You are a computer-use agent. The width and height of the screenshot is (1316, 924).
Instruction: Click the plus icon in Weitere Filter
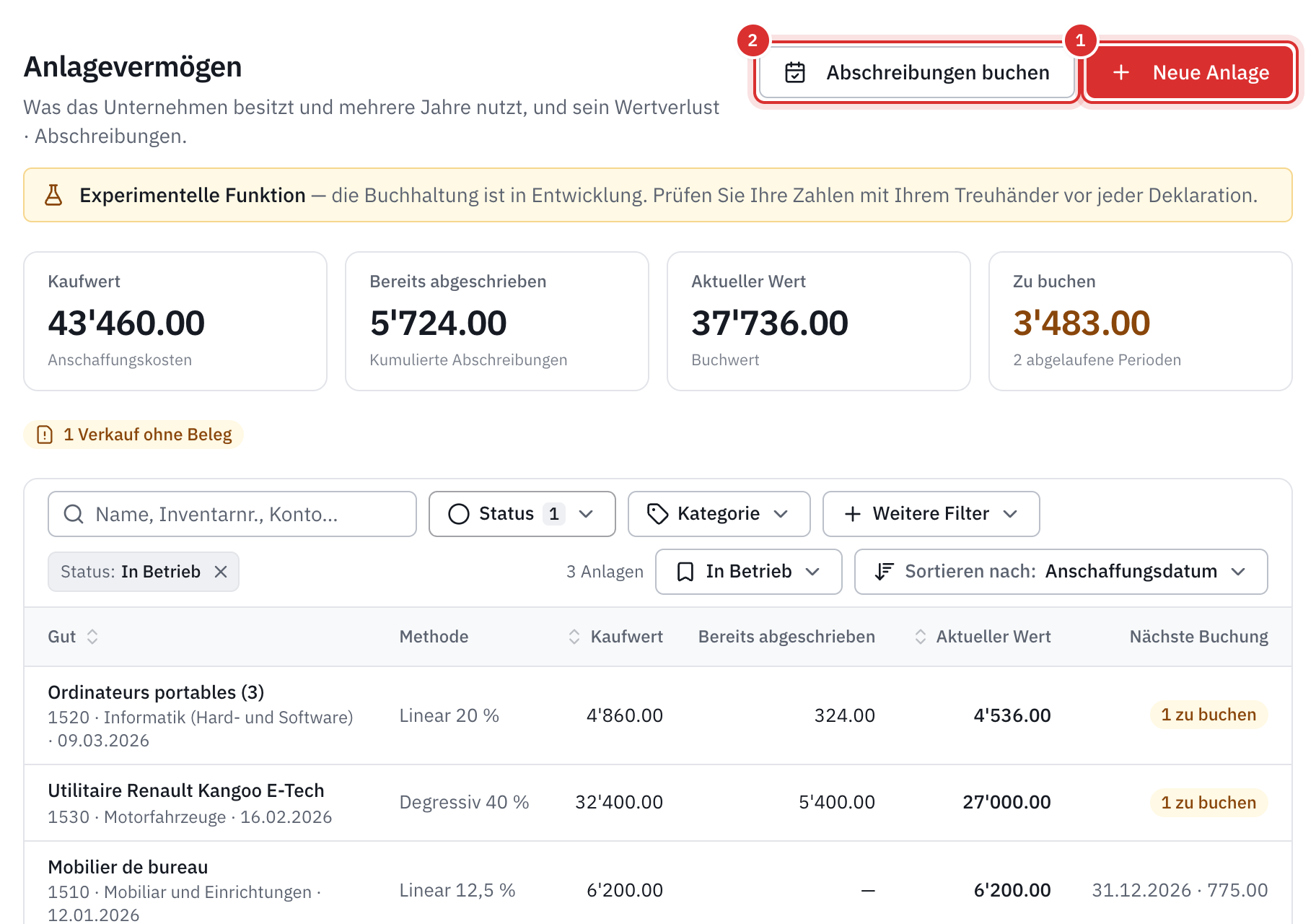[x=853, y=514]
